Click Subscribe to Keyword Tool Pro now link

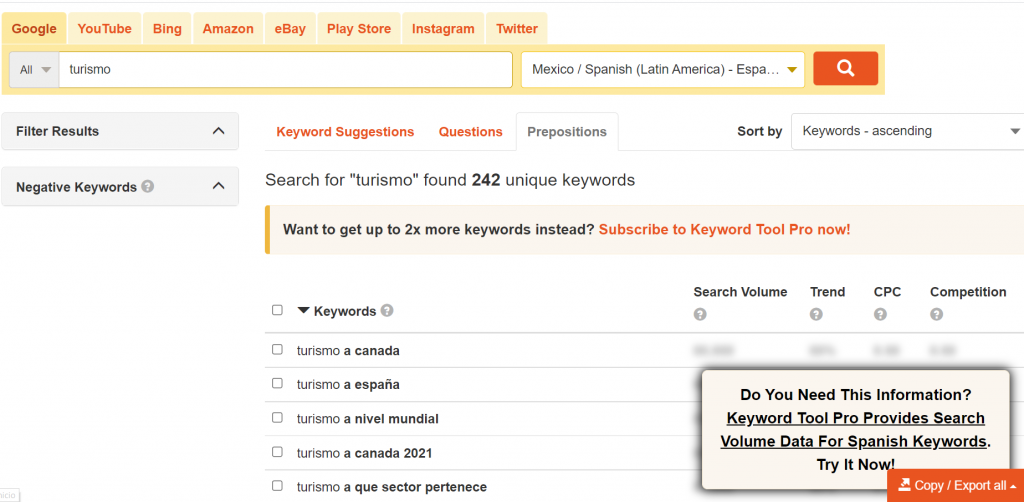pos(724,229)
